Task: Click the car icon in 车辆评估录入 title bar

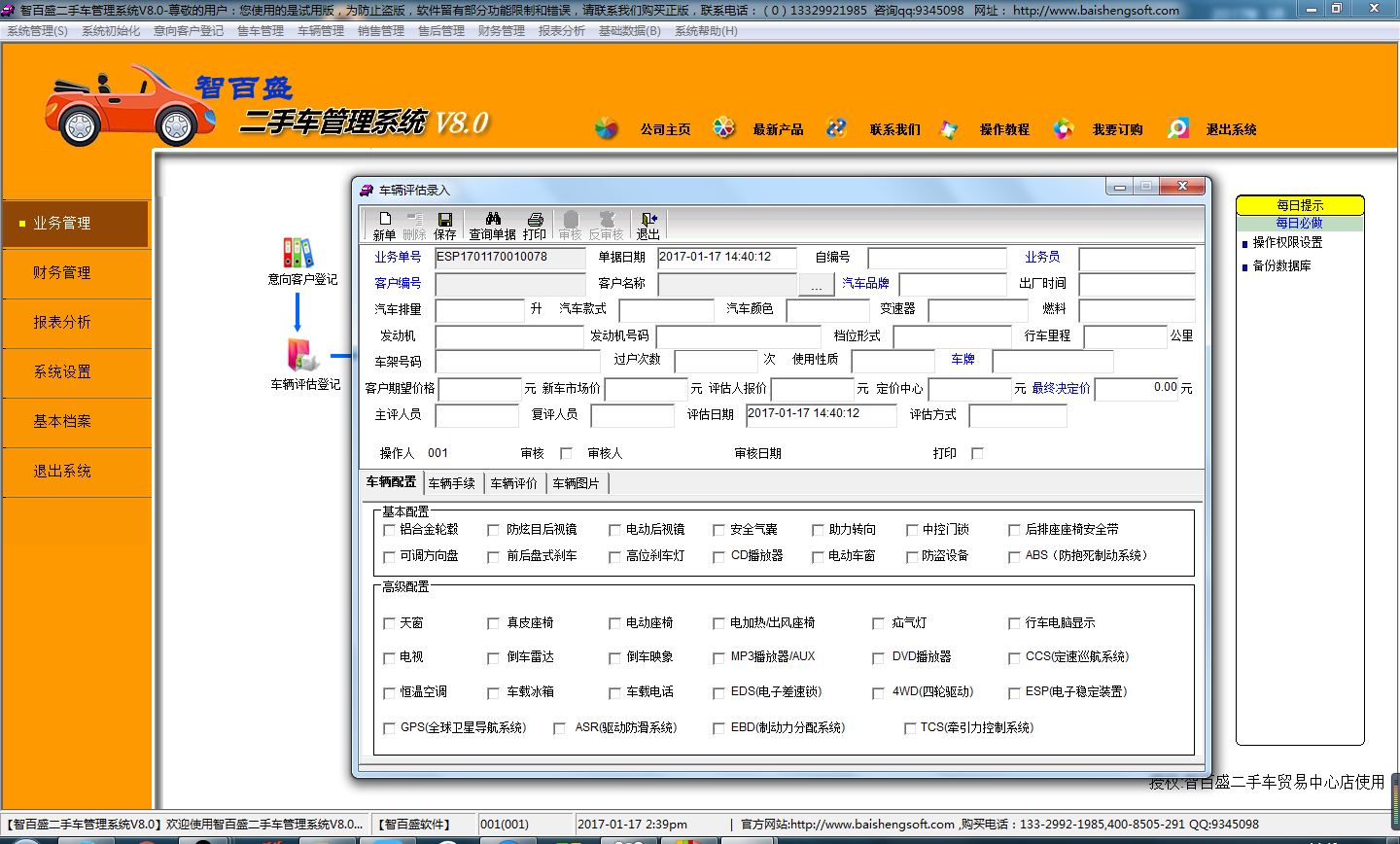Action: (367, 190)
